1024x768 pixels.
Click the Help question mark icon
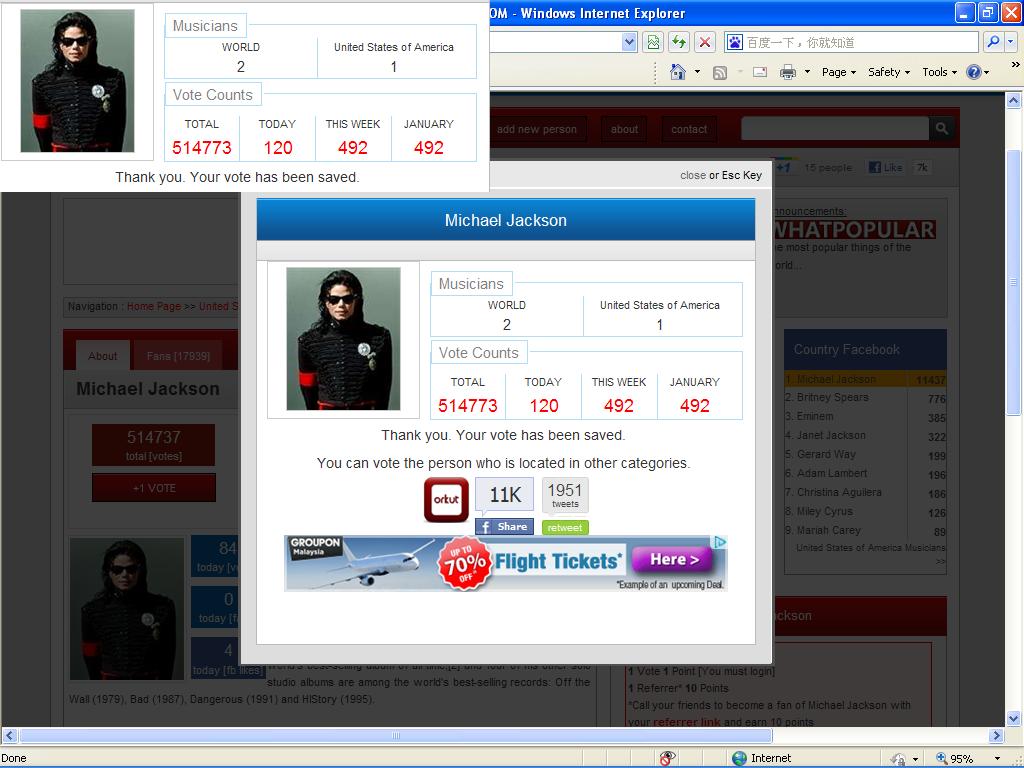point(975,72)
